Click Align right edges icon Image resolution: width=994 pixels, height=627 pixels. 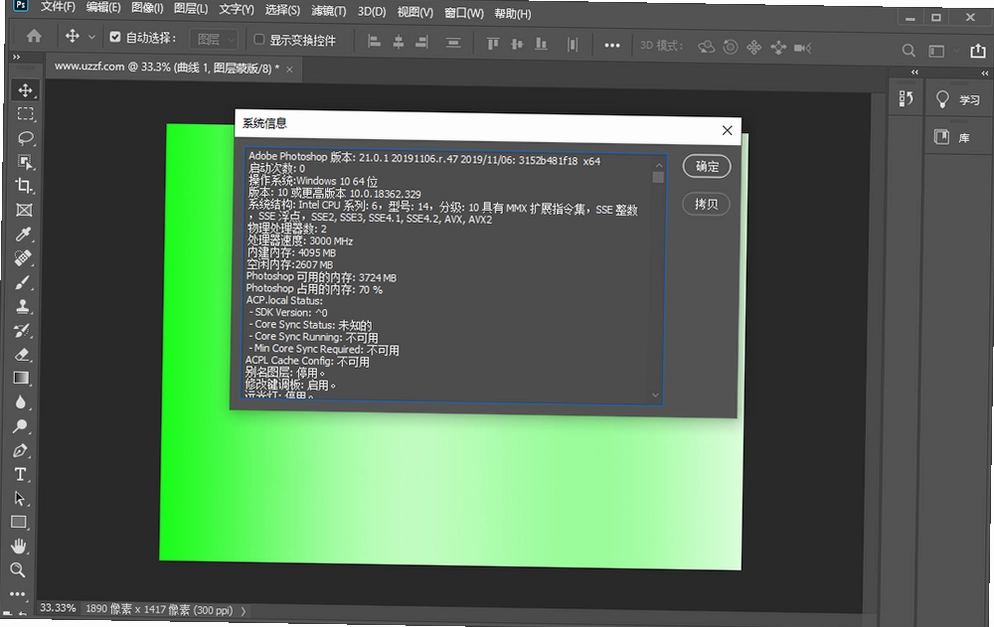(x=422, y=42)
